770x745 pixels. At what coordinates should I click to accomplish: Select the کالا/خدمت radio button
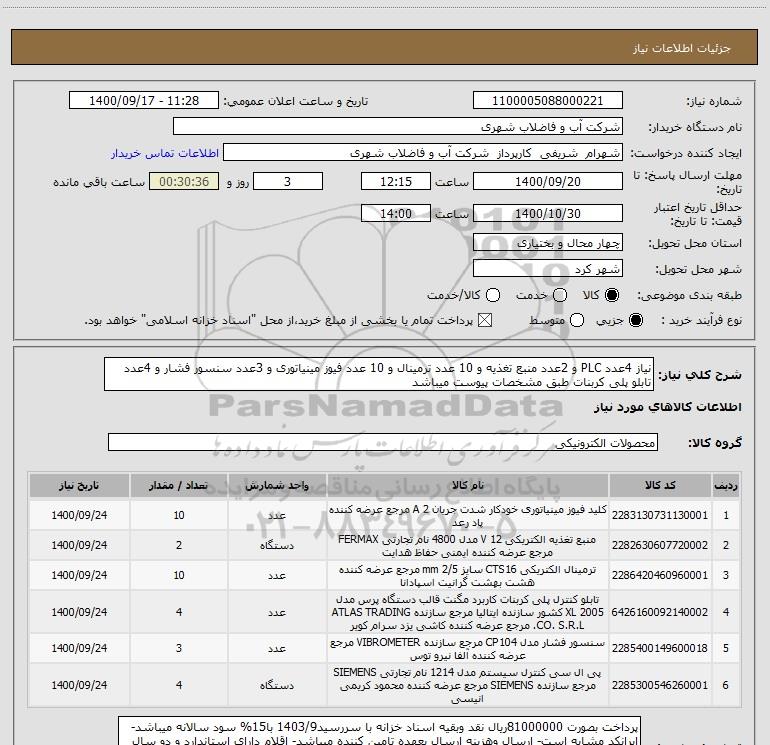(493, 295)
